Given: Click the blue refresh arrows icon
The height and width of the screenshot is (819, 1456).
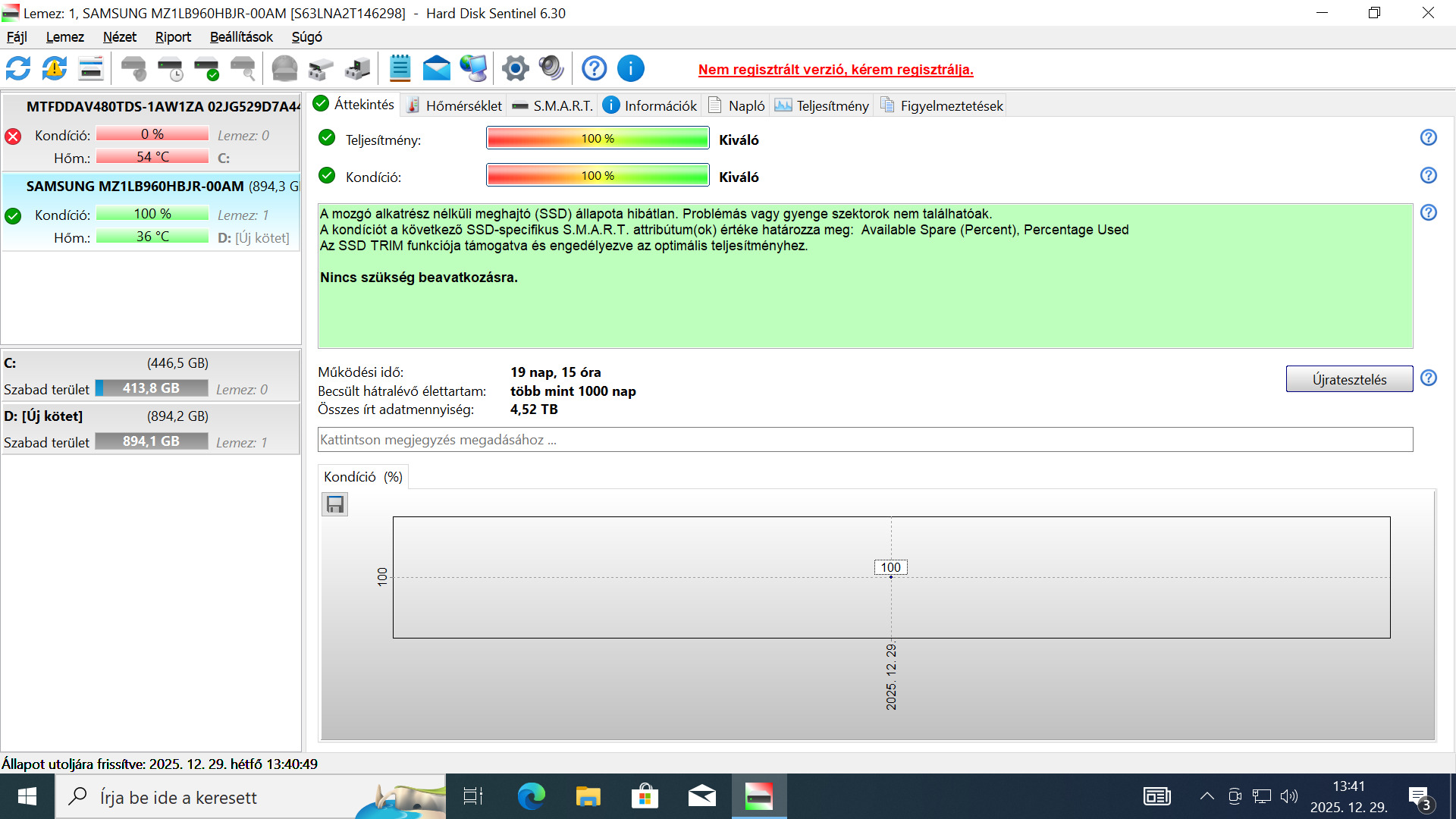Looking at the screenshot, I should pos(18,69).
